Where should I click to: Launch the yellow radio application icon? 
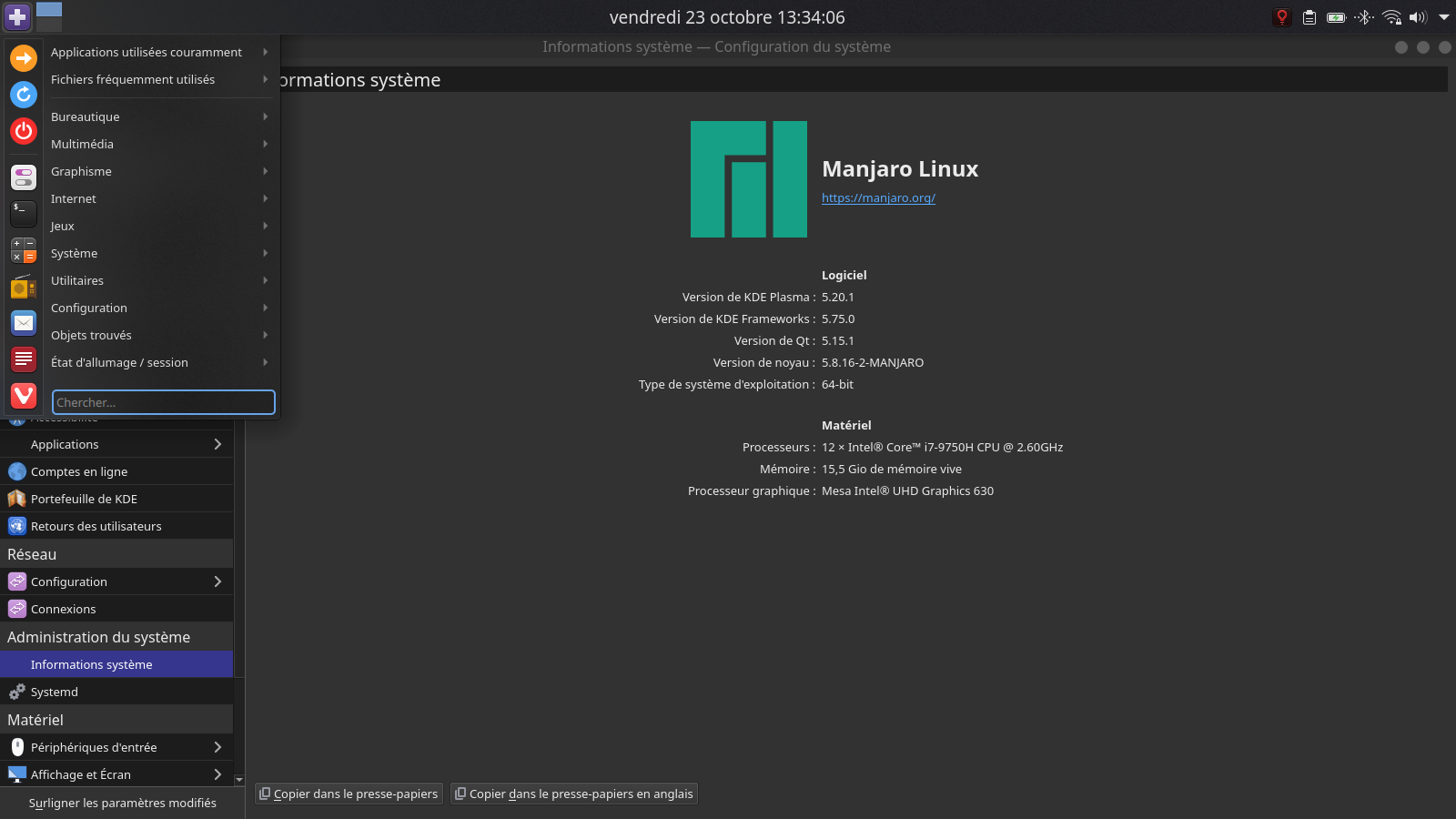(24, 287)
